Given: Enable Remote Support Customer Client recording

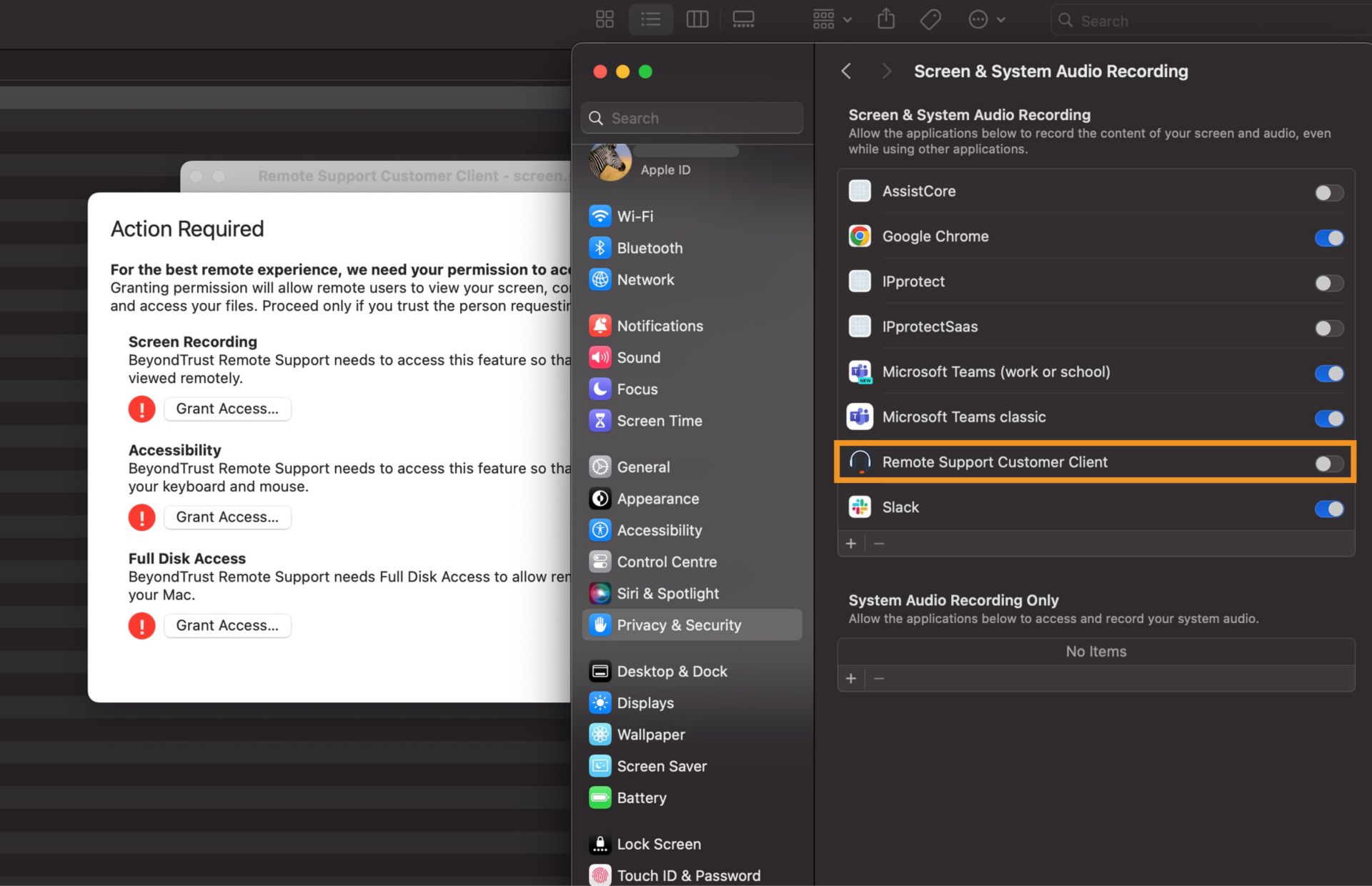Looking at the screenshot, I should (1329, 464).
